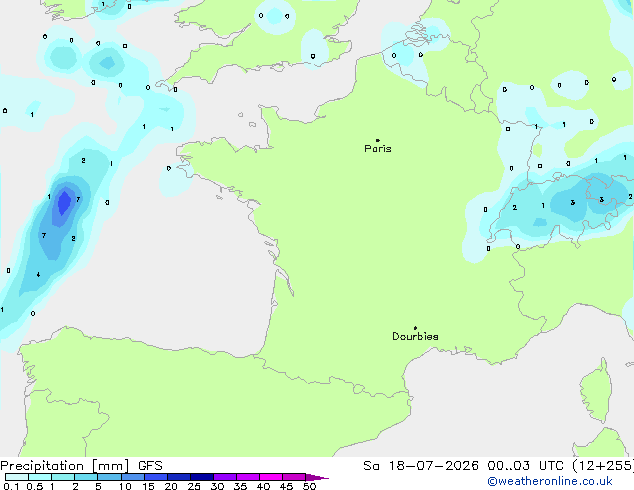Click the legend scale value 0.1
The height and width of the screenshot is (490, 634).
pyautogui.click(x=11, y=486)
